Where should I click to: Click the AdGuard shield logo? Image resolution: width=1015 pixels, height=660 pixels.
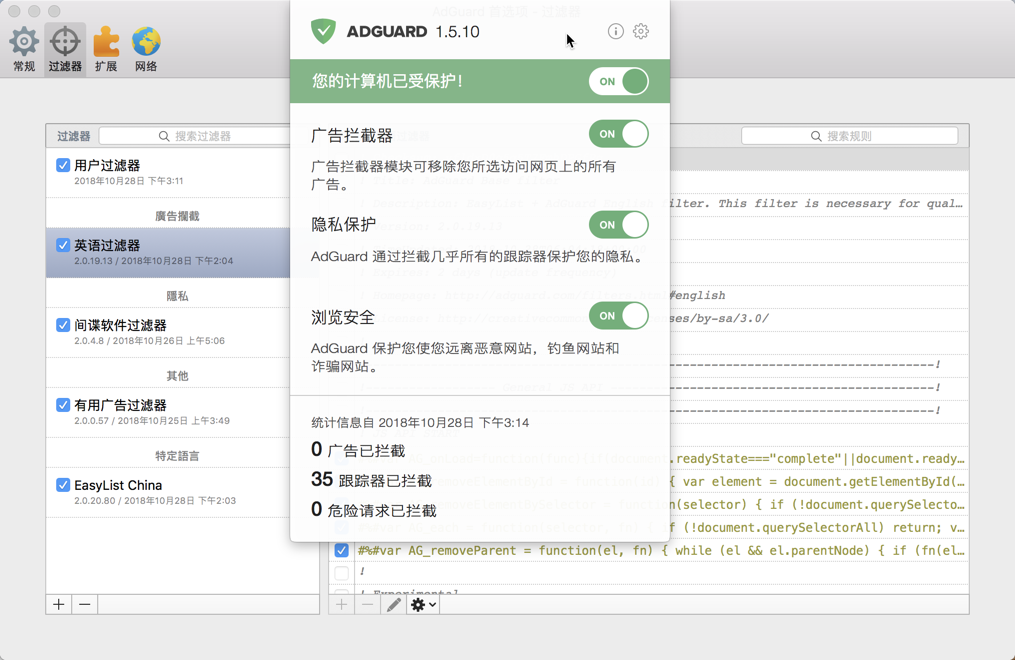[322, 31]
